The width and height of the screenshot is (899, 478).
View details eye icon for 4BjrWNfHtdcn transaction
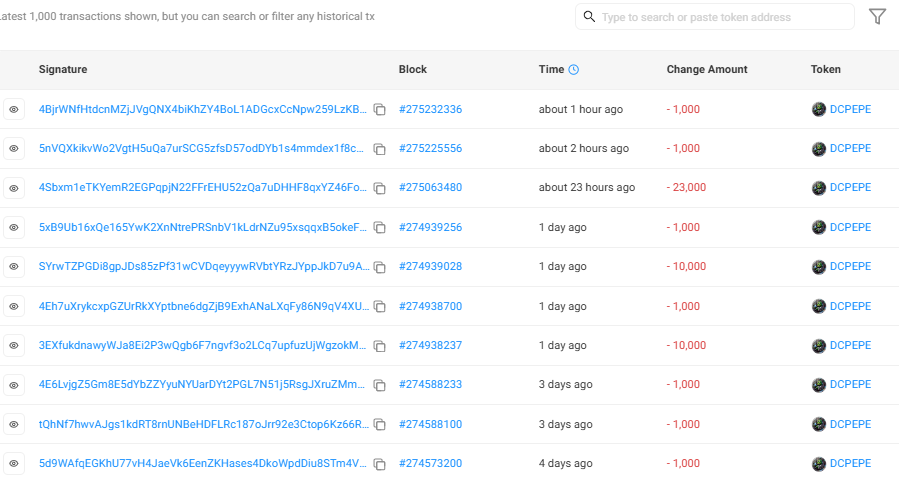(x=14, y=109)
